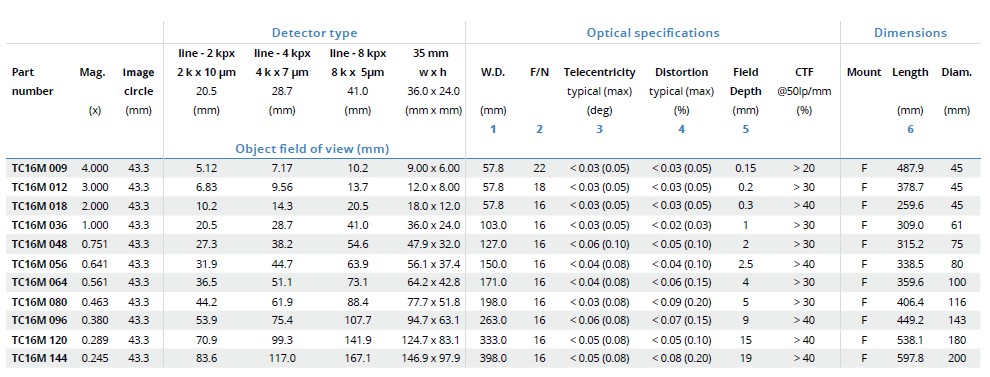Click the Part number column header
This screenshot has height=377, width=990.
(x=33, y=81)
